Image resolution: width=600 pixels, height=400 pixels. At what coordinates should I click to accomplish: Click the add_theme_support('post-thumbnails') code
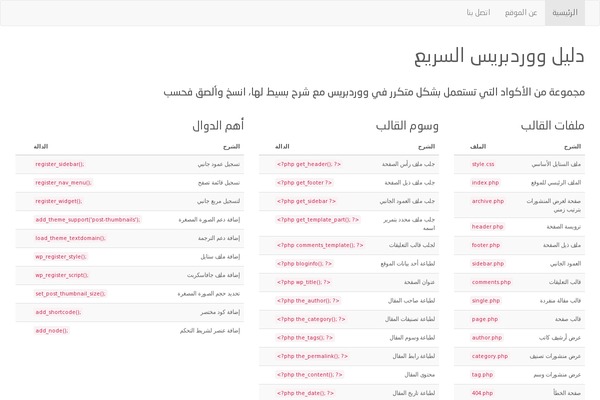coord(88,220)
